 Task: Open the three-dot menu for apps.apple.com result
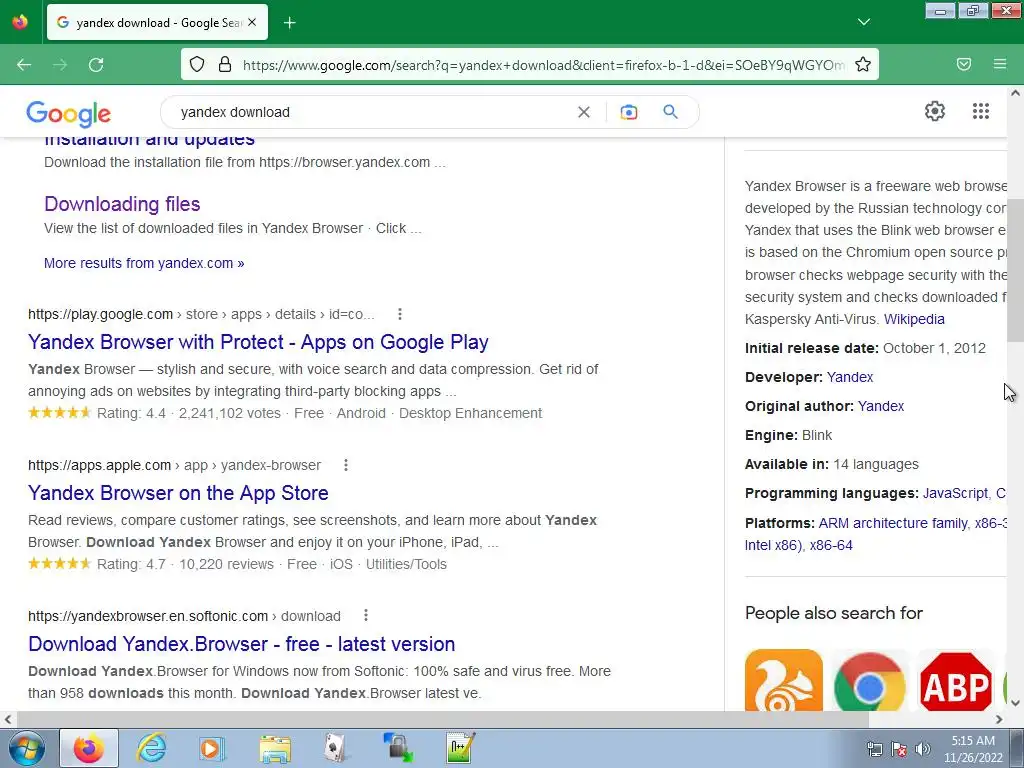click(345, 465)
